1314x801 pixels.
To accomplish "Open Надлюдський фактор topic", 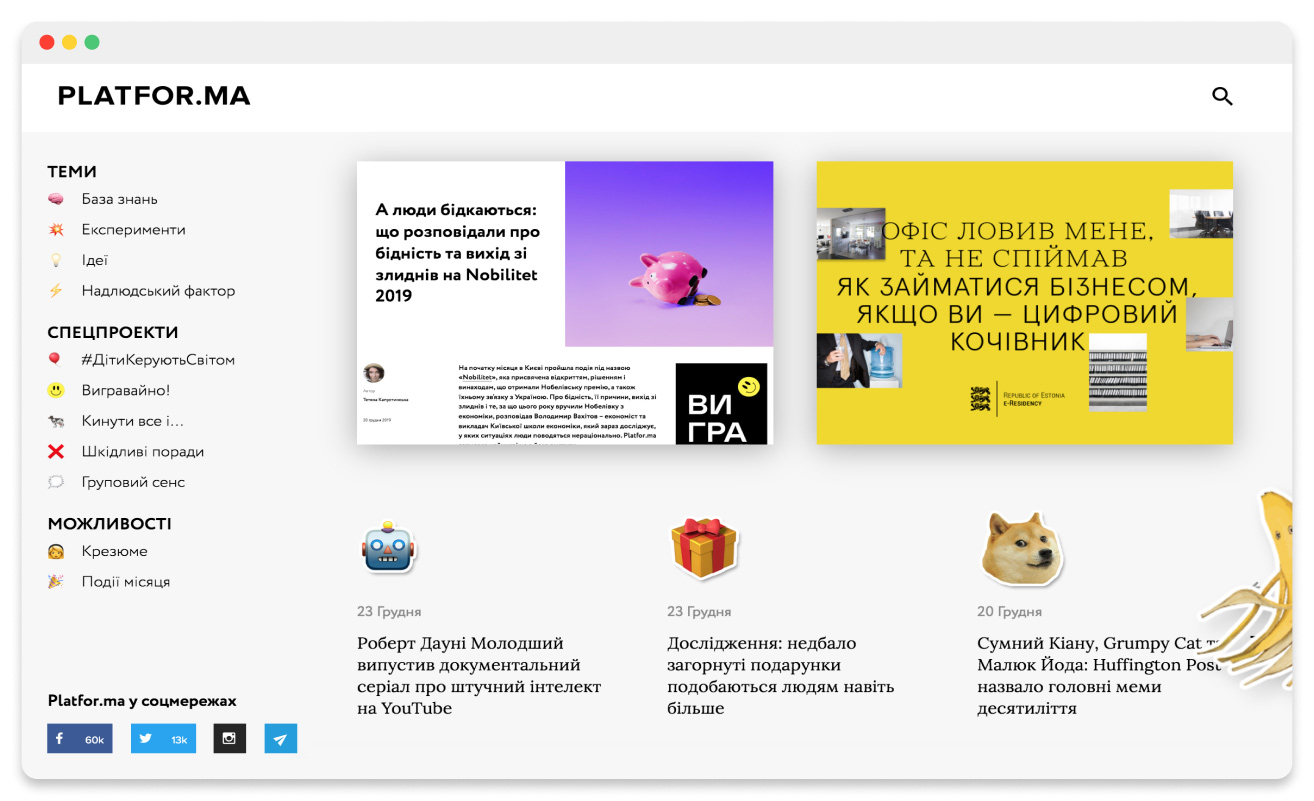I will coord(158,291).
